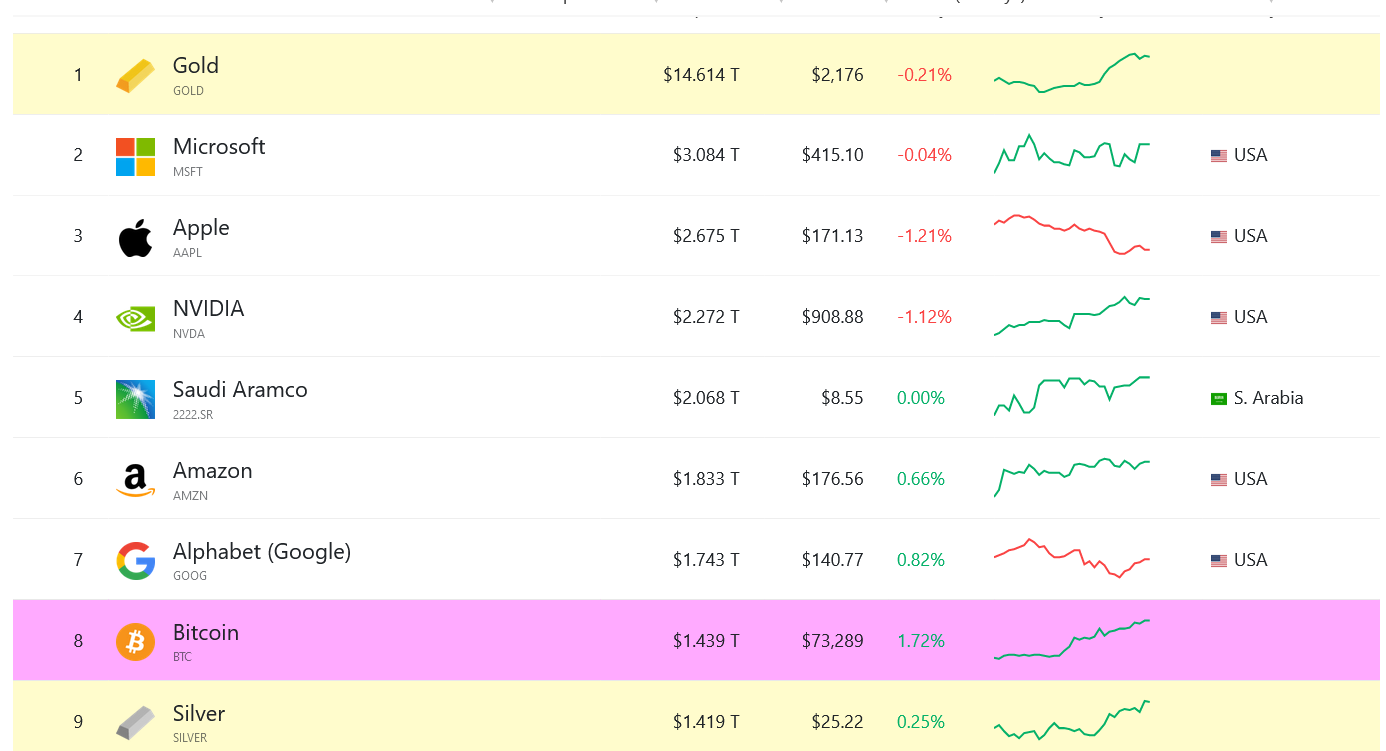Screen dimensions: 1386x751
Task: Click the Apple logo icon
Action: click(135, 238)
